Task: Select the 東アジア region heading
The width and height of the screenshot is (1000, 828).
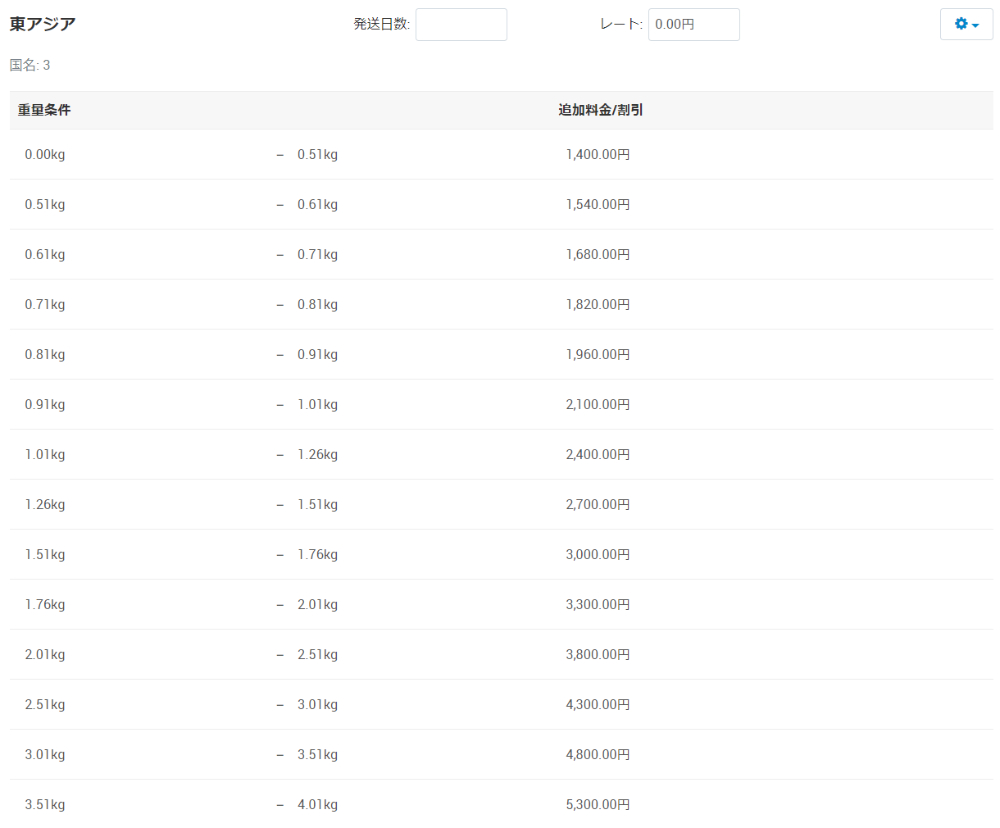Action: click(x=43, y=24)
